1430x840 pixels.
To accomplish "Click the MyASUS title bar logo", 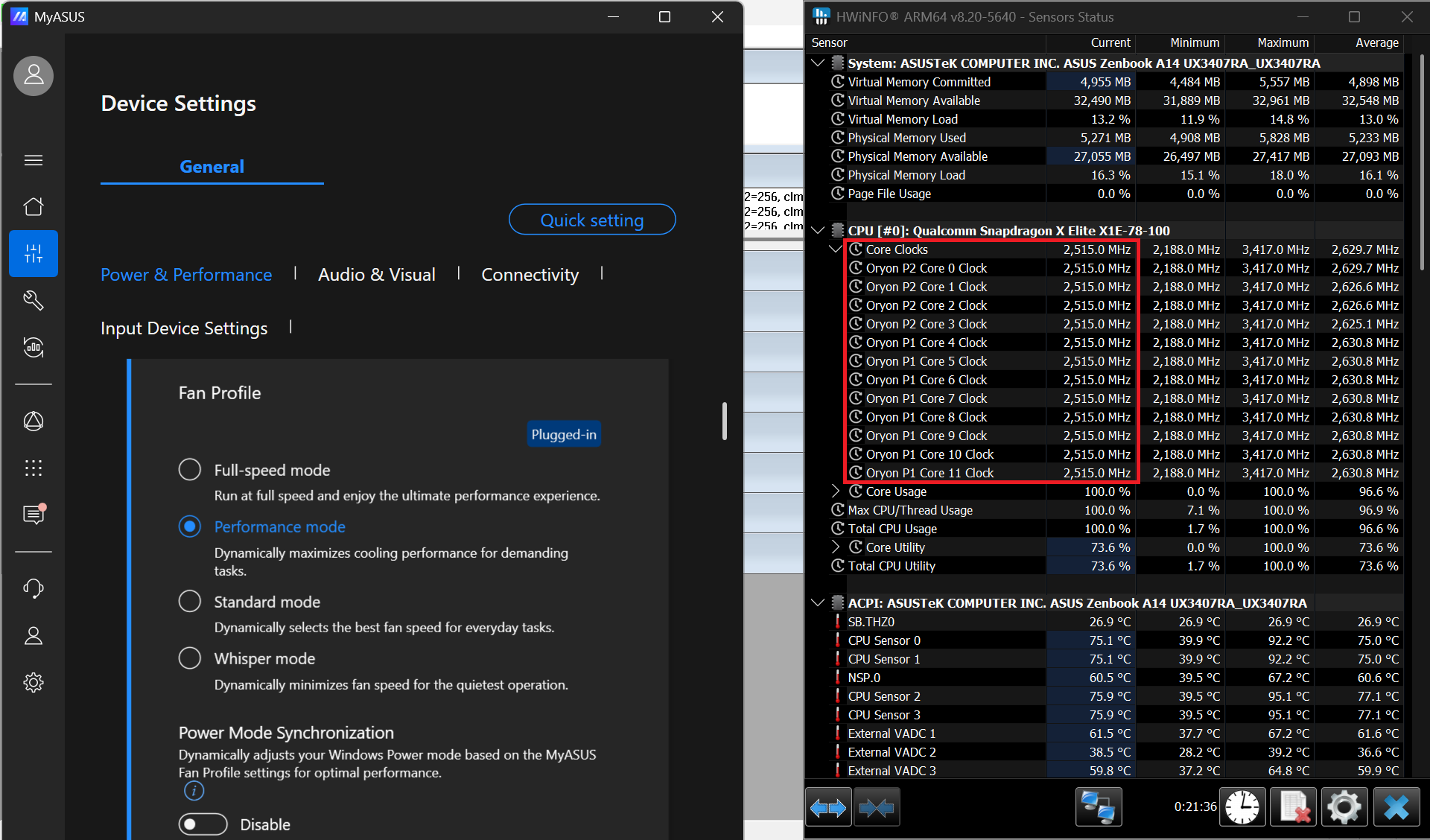I will (19, 16).
